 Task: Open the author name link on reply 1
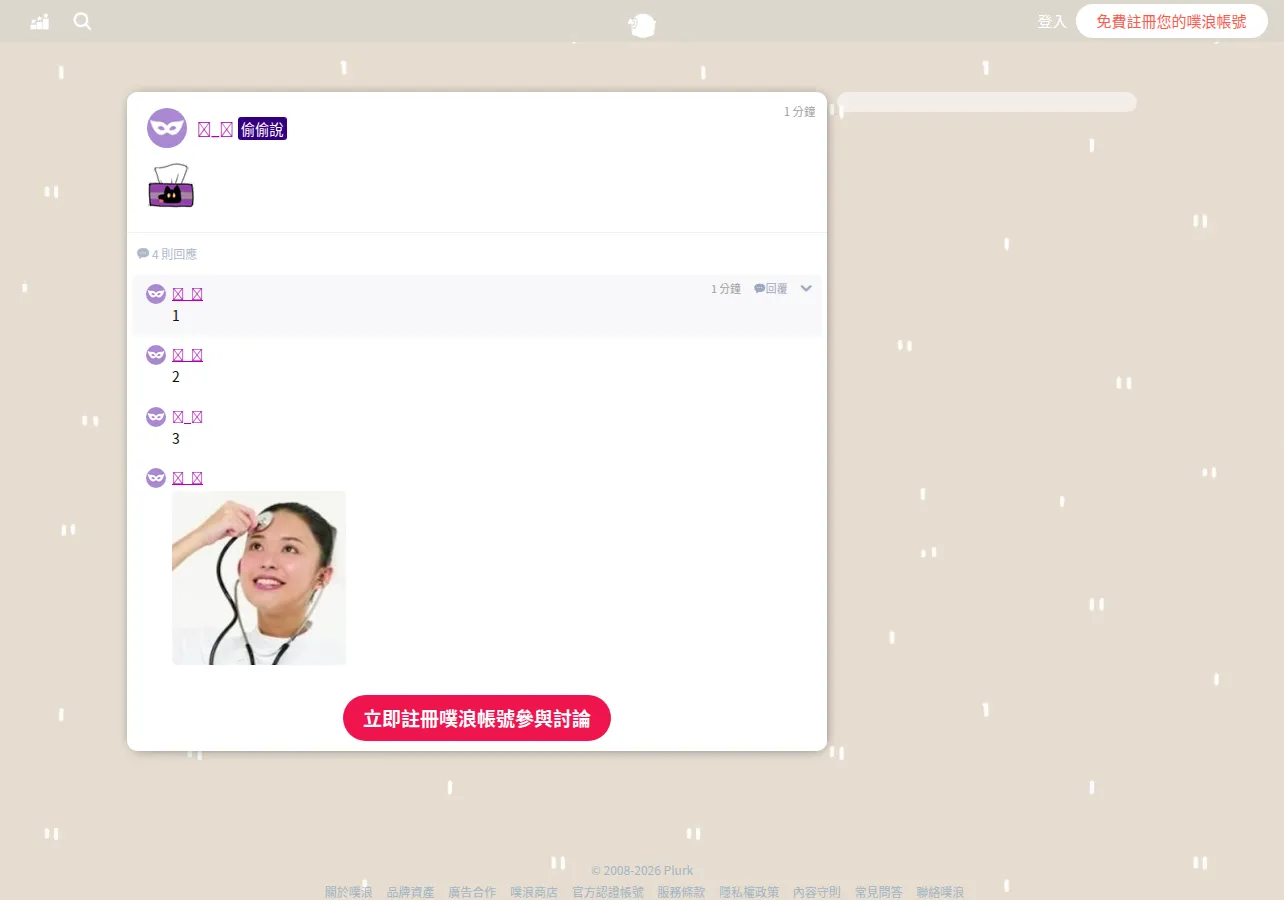(187, 294)
